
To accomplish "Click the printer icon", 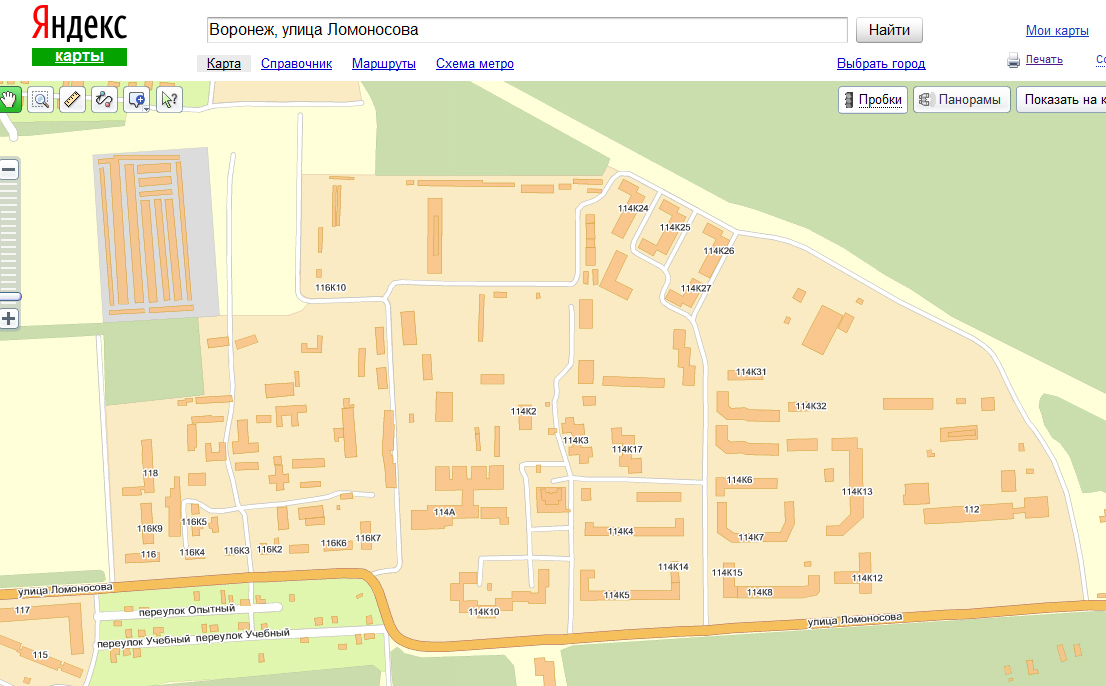I will click(x=1013, y=60).
